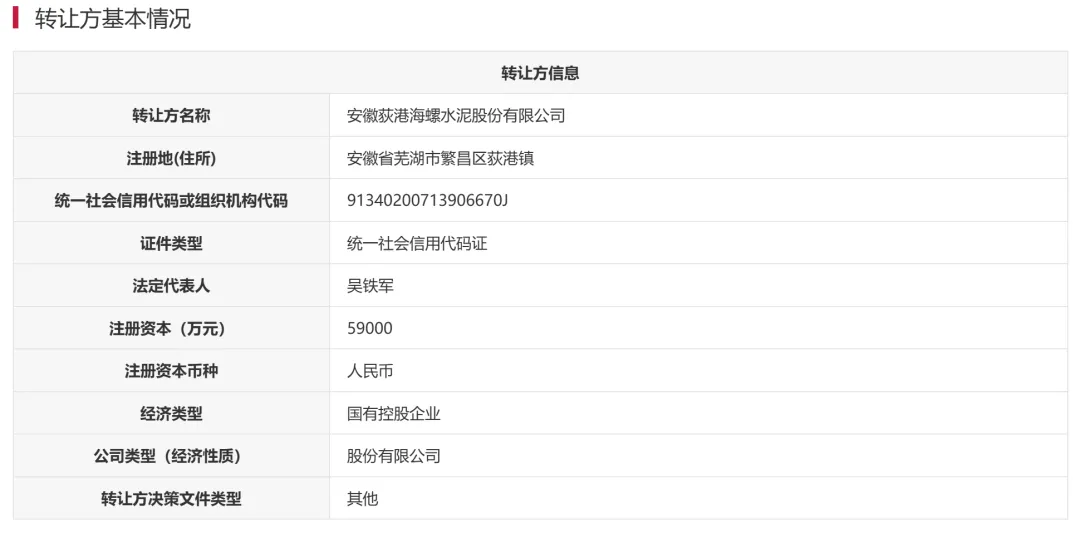Screen dimensions: 1080x533
Task: Click the 经济类型 label
Action: click(172, 414)
